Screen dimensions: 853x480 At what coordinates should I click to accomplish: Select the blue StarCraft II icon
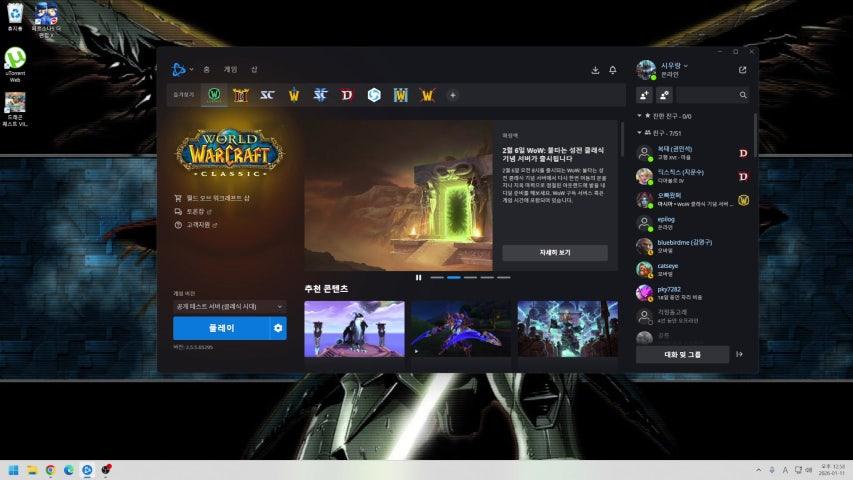click(320, 95)
